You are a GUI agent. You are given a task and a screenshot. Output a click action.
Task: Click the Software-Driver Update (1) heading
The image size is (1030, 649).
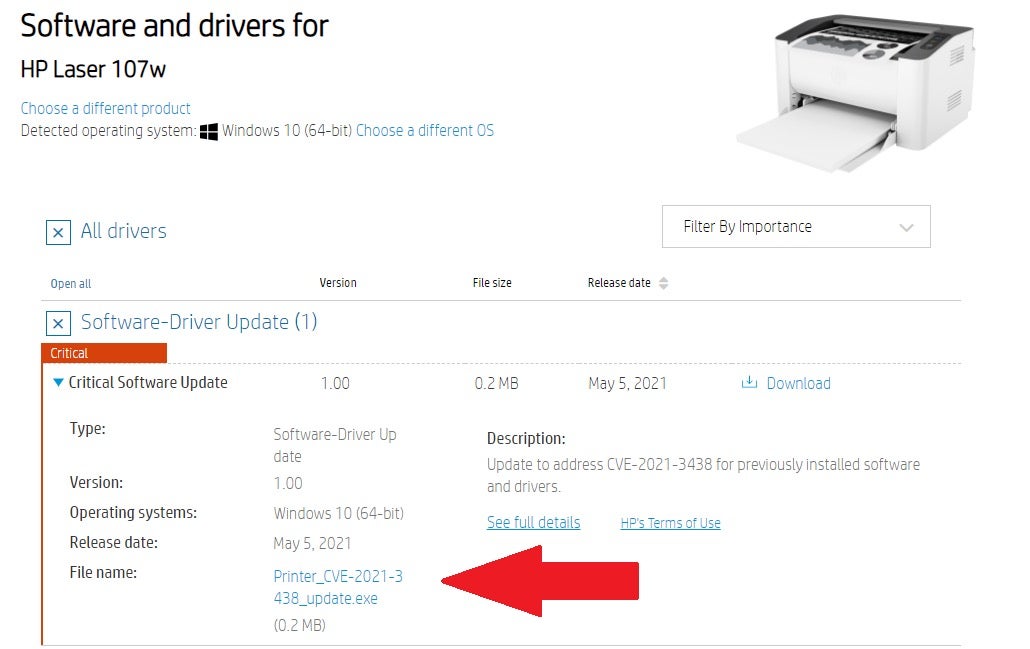[x=198, y=322]
